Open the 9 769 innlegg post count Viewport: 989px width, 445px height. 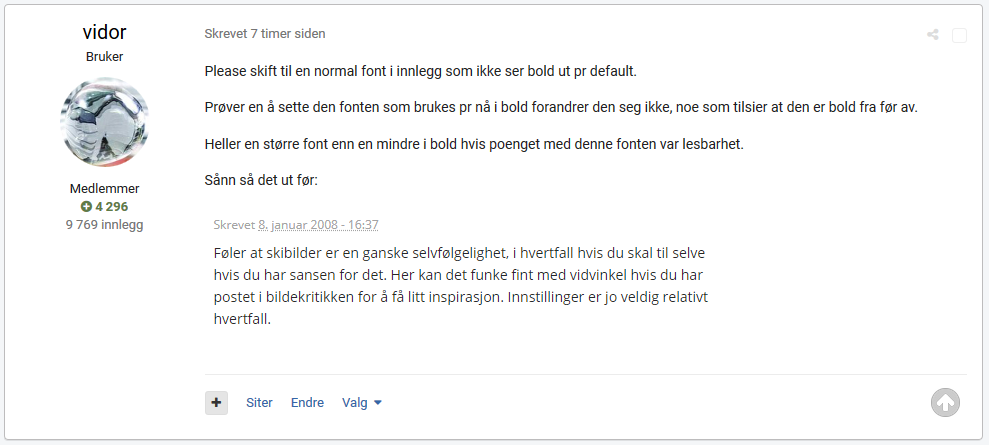point(105,224)
